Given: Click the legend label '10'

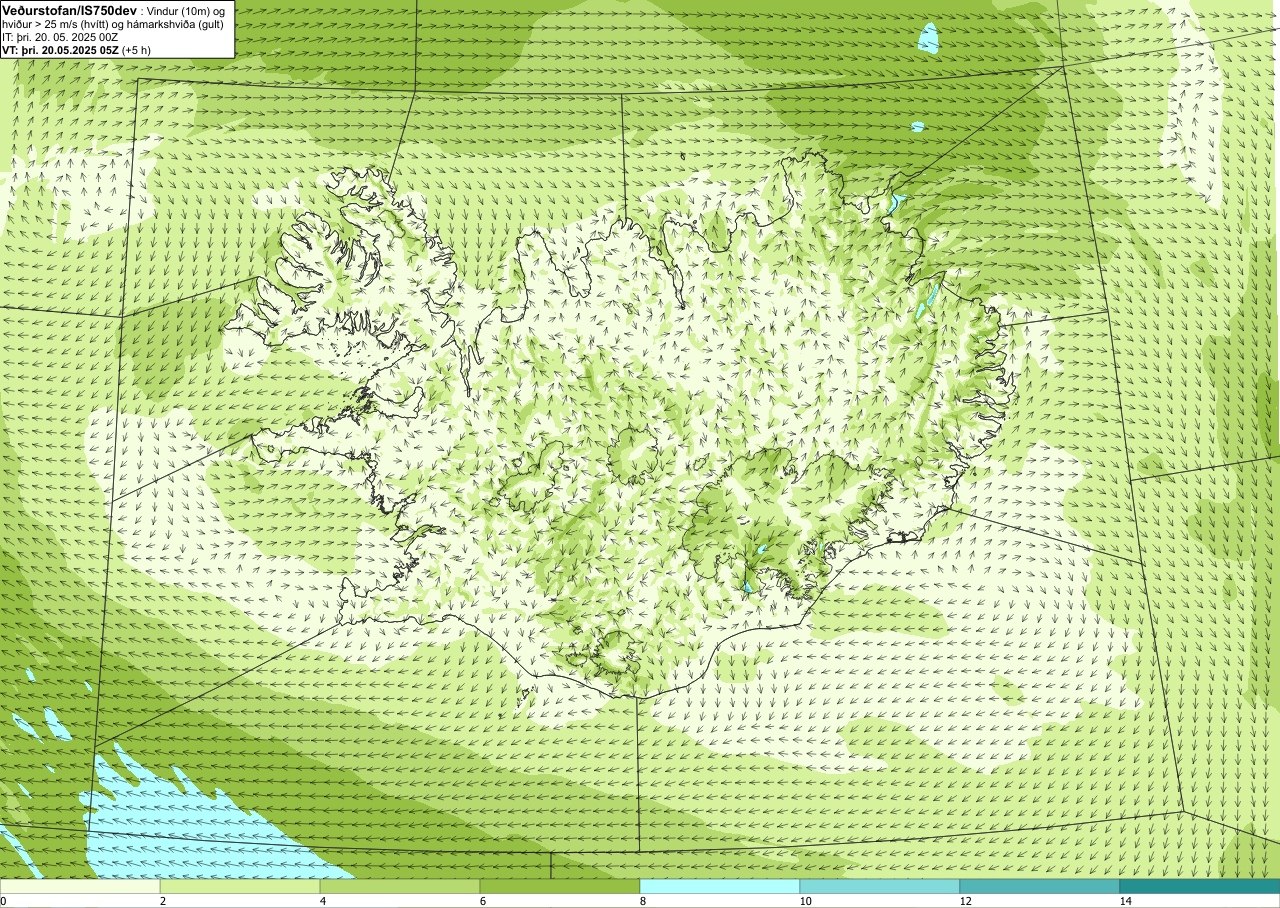Looking at the screenshot, I should pos(805,901).
